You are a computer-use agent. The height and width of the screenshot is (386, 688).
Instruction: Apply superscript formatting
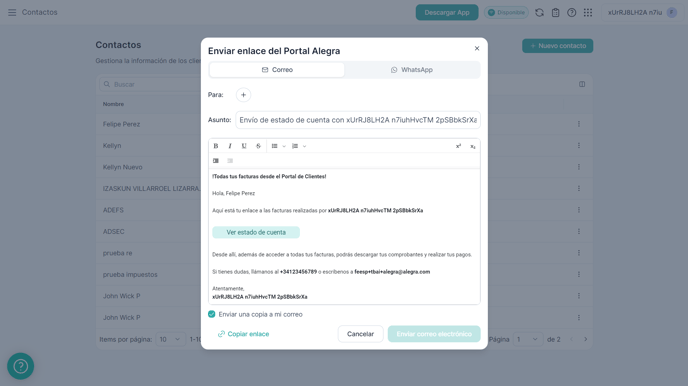pos(458,146)
